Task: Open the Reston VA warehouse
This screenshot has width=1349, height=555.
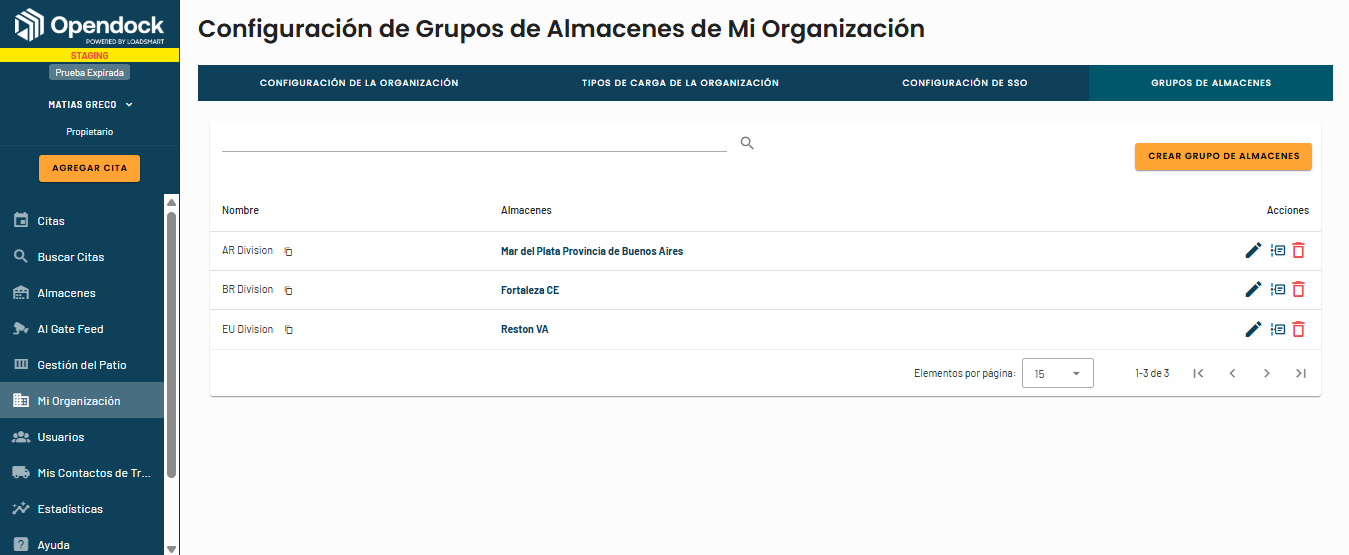Action: coord(525,329)
